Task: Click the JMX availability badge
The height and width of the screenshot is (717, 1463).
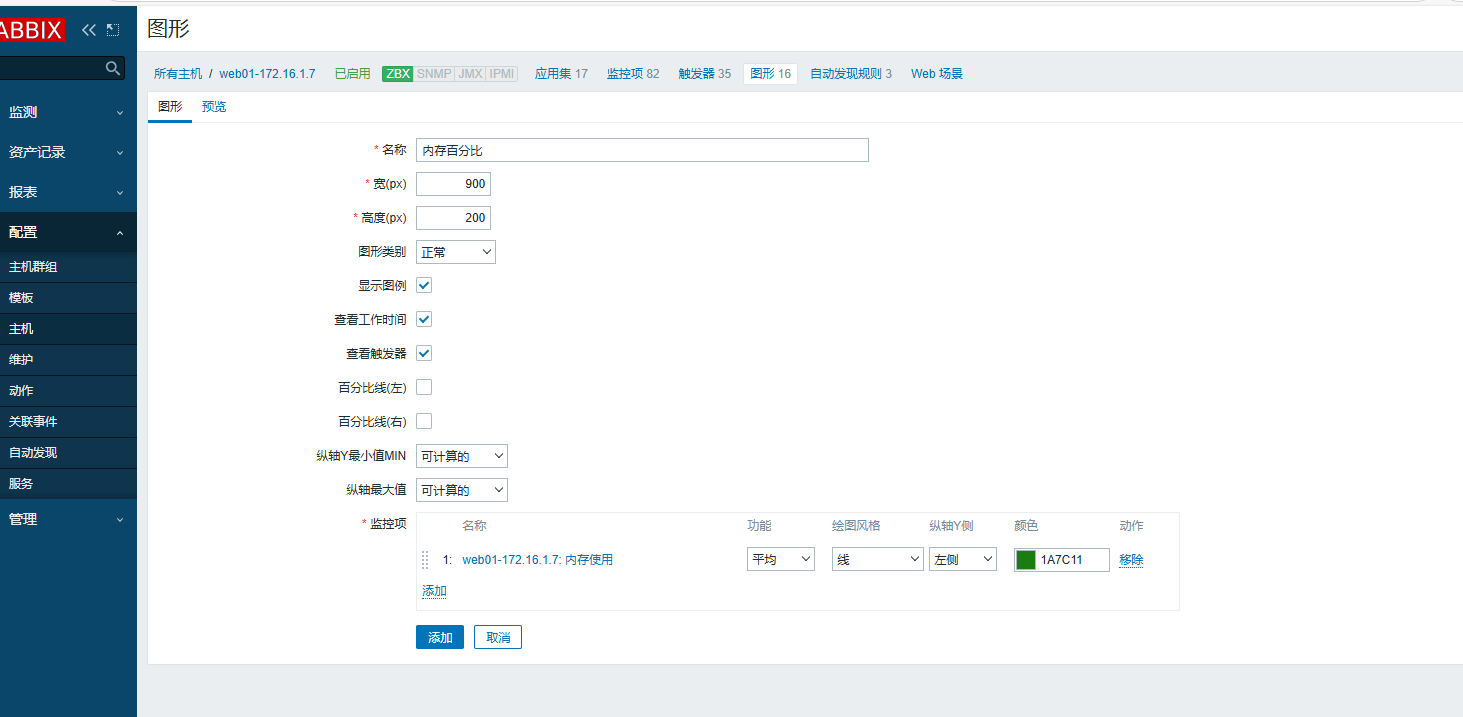Action: pos(470,74)
